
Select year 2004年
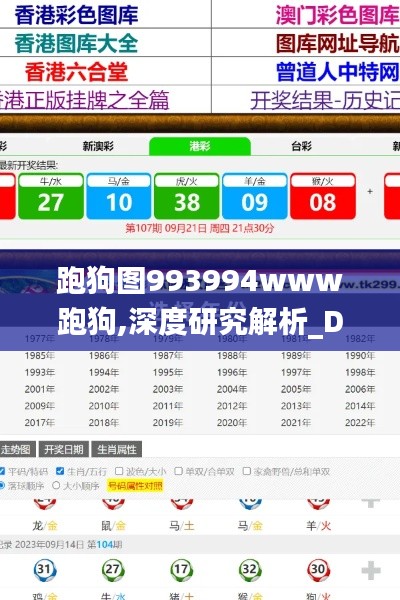(232, 389)
